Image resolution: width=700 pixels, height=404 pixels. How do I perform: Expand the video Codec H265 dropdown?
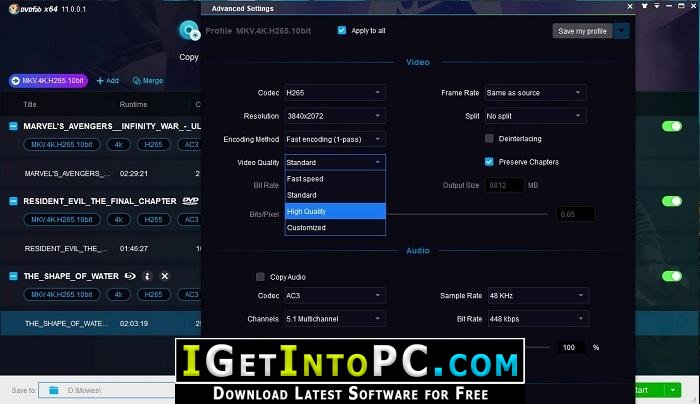click(x=335, y=93)
